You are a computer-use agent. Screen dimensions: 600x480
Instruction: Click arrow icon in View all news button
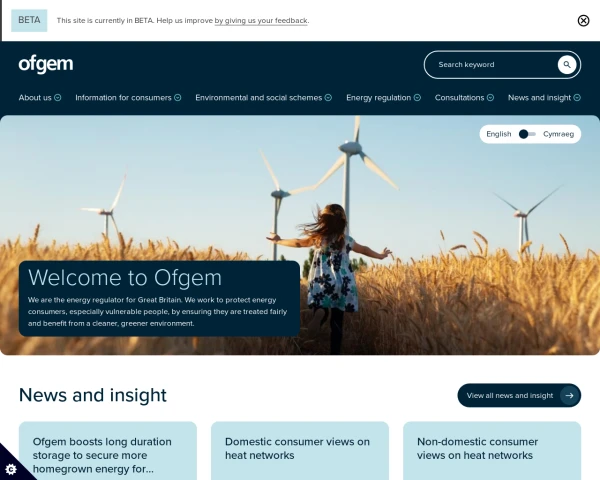click(569, 395)
